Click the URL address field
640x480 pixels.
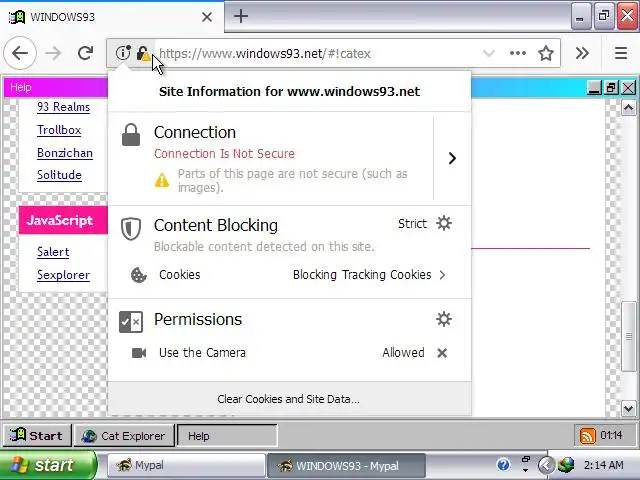pos(318,53)
